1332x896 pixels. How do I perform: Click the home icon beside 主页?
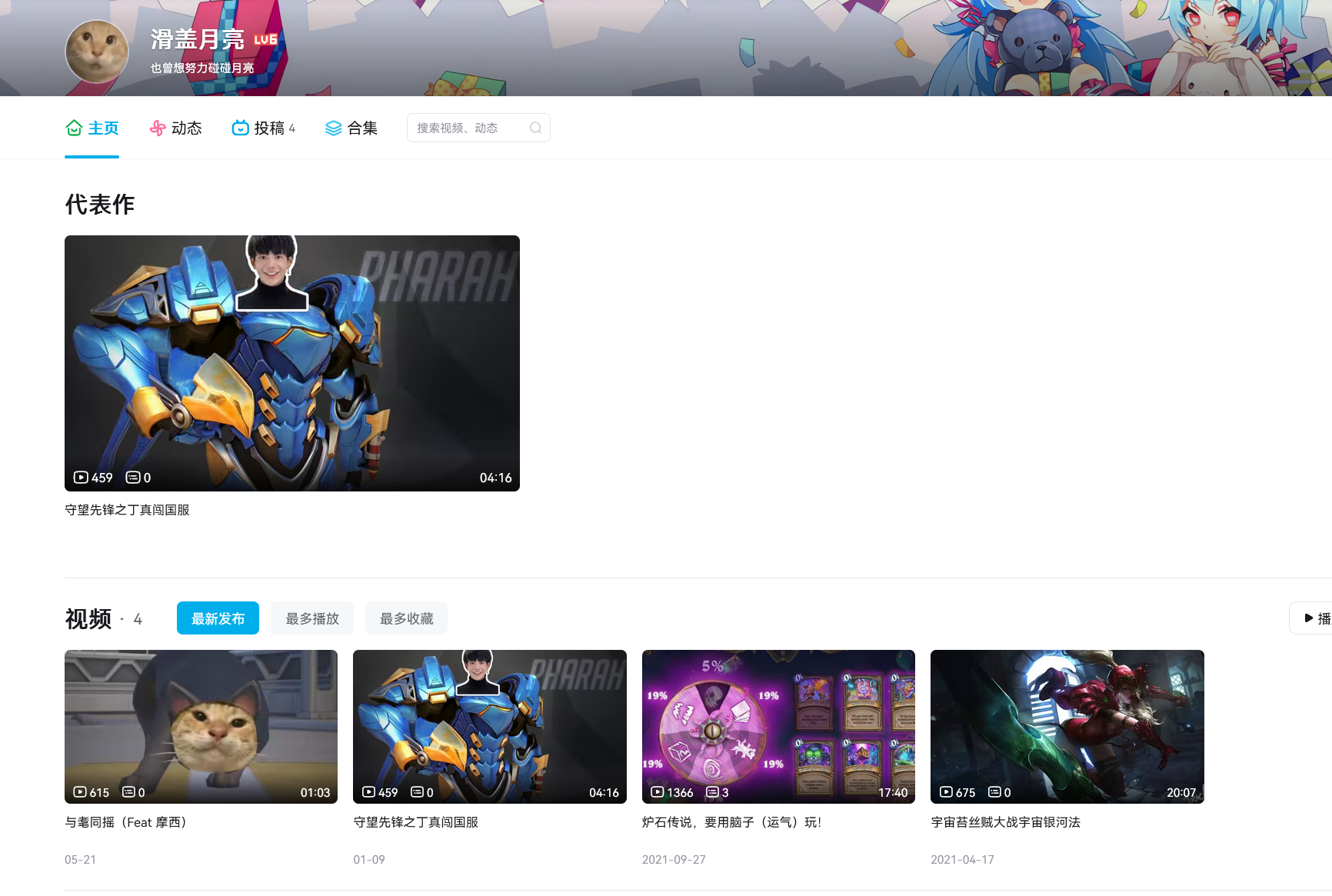74,128
